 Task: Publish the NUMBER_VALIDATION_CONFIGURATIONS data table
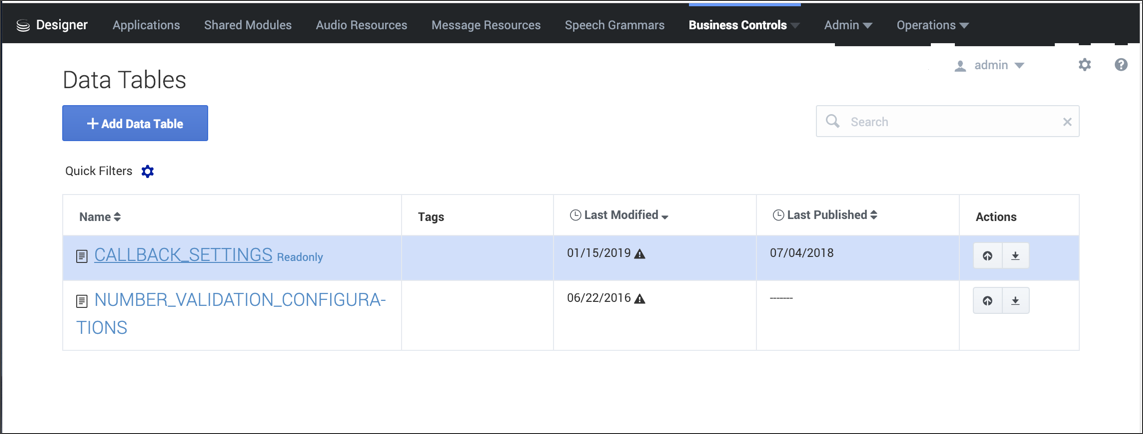tap(987, 301)
